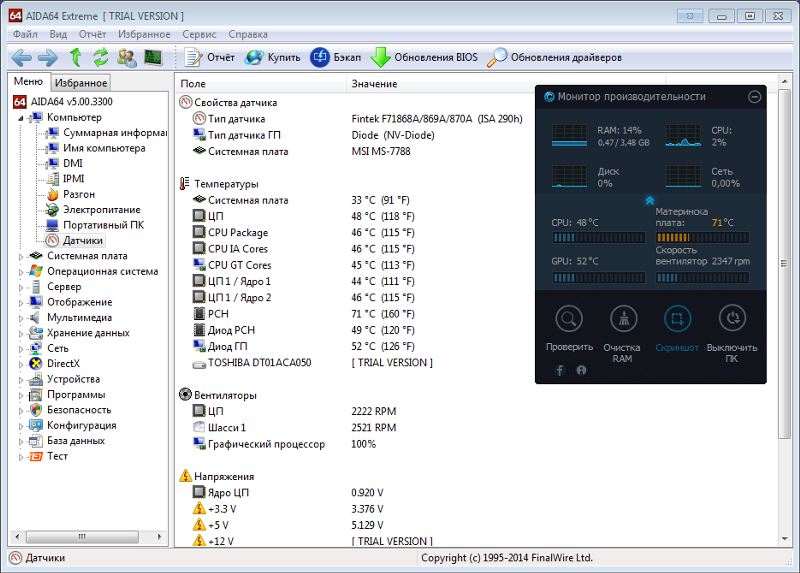Expand the DirectX tree node

(x=21, y=364)
